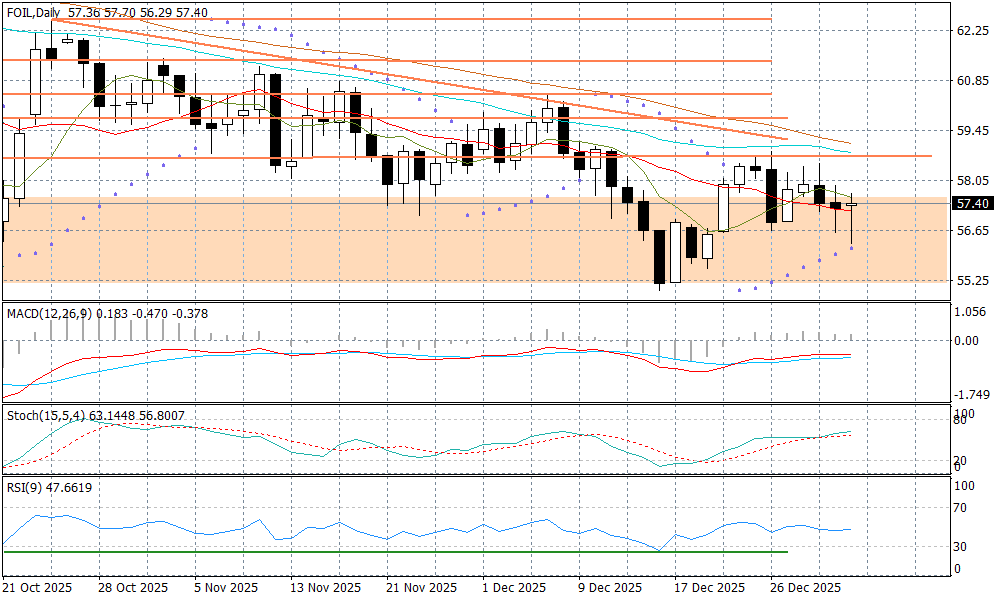
Task: Click the MACD(12,26,9) indicator label
Action: (49, 313)
